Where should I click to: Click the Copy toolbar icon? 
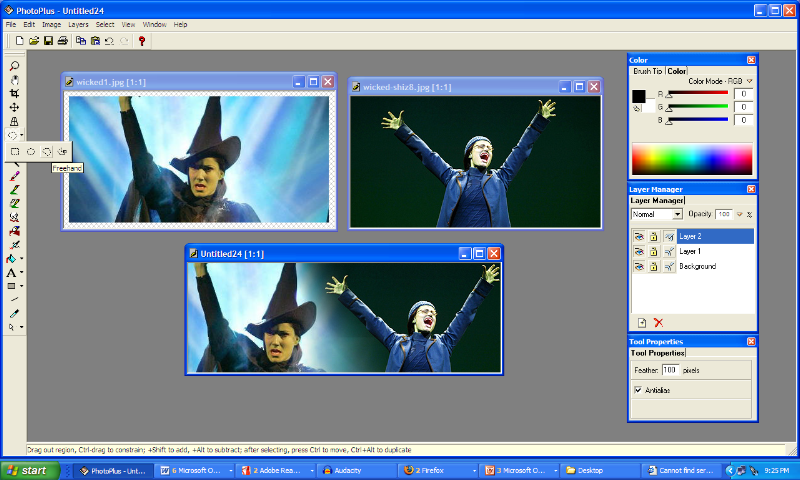coord(81,41)
